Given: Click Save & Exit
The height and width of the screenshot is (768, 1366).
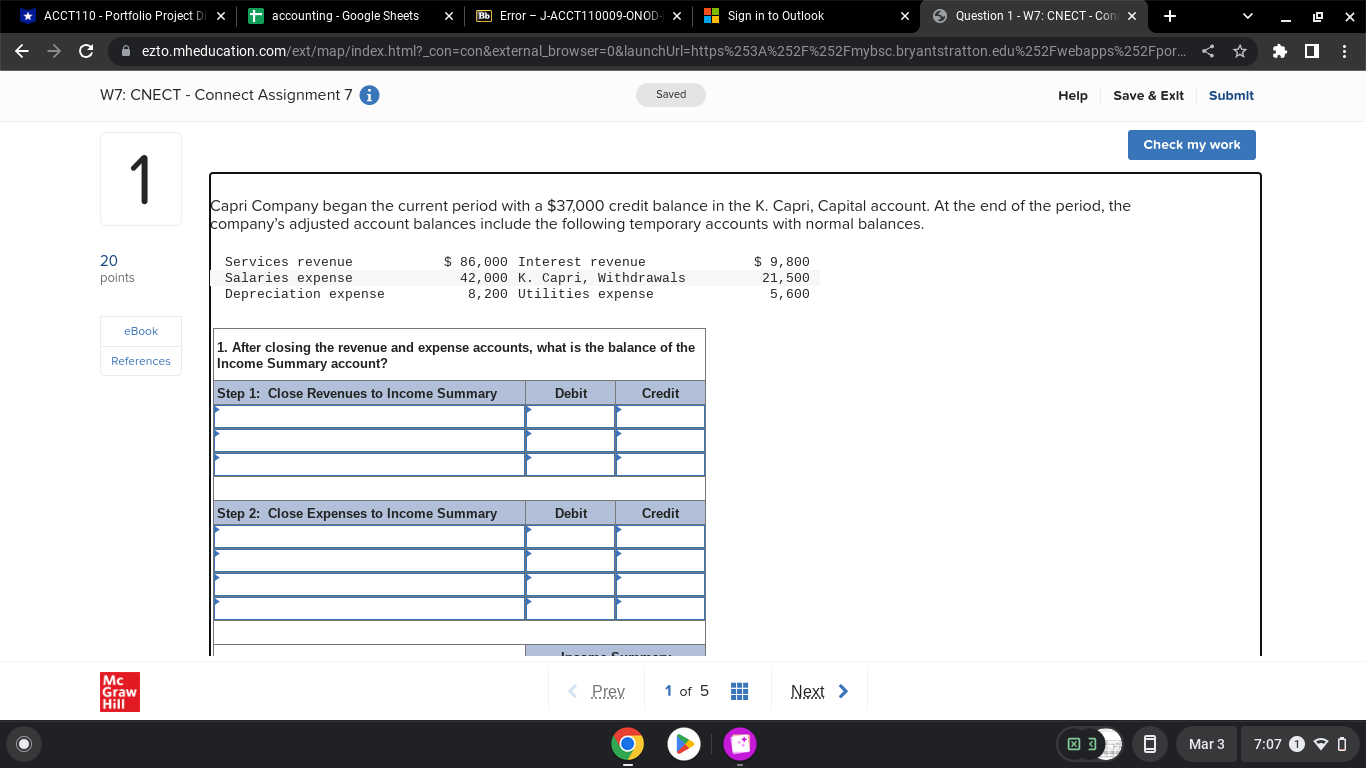Looking at the screenshot, I should tap(1148, 95).
